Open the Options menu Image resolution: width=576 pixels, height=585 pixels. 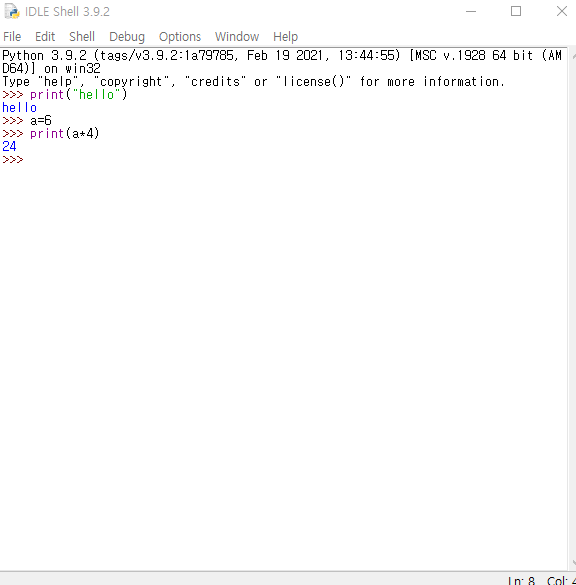click(x=180, y=37)
